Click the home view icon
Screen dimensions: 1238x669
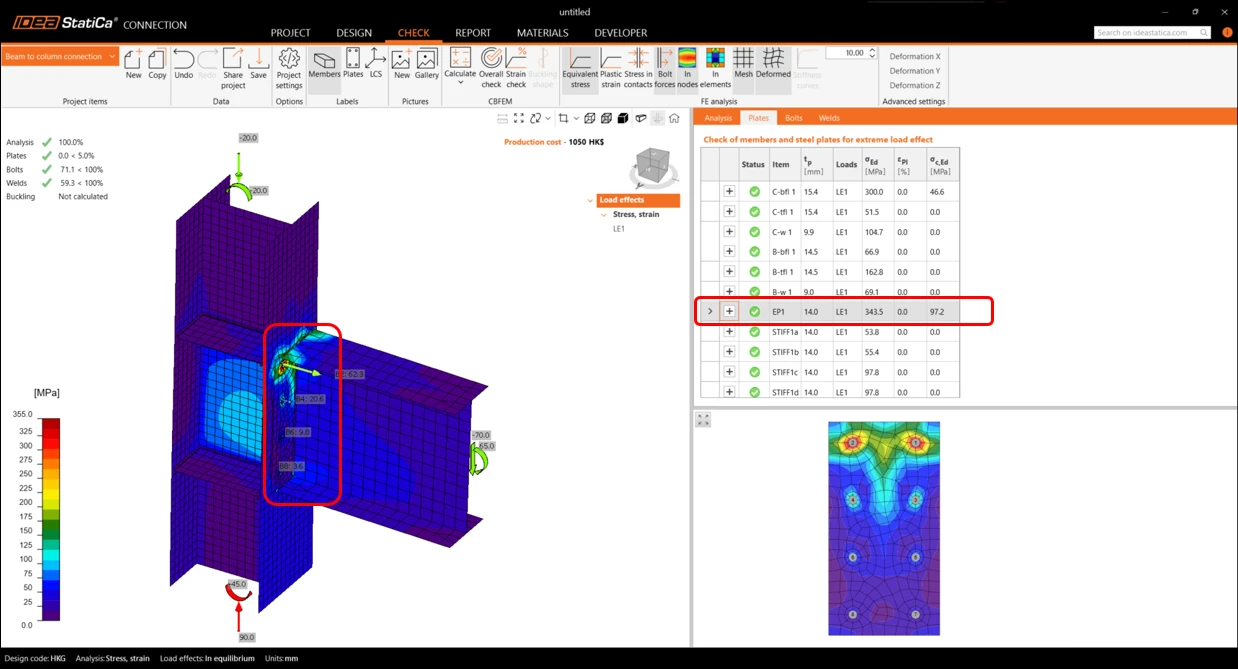coord(674,118)
